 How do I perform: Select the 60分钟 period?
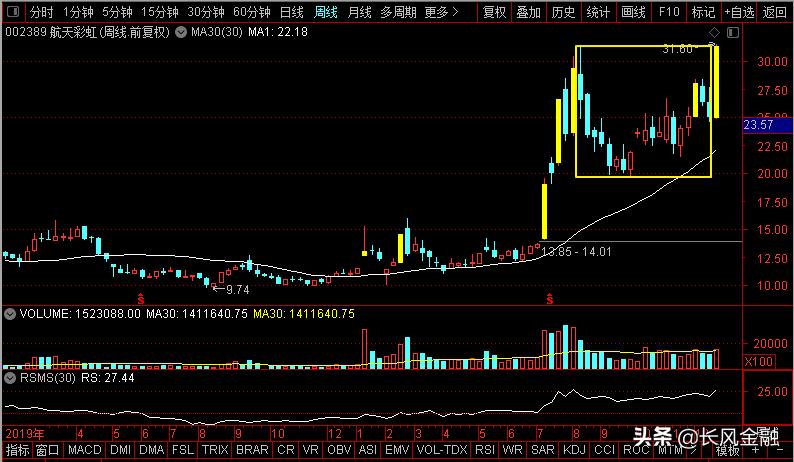click(252, 12)
